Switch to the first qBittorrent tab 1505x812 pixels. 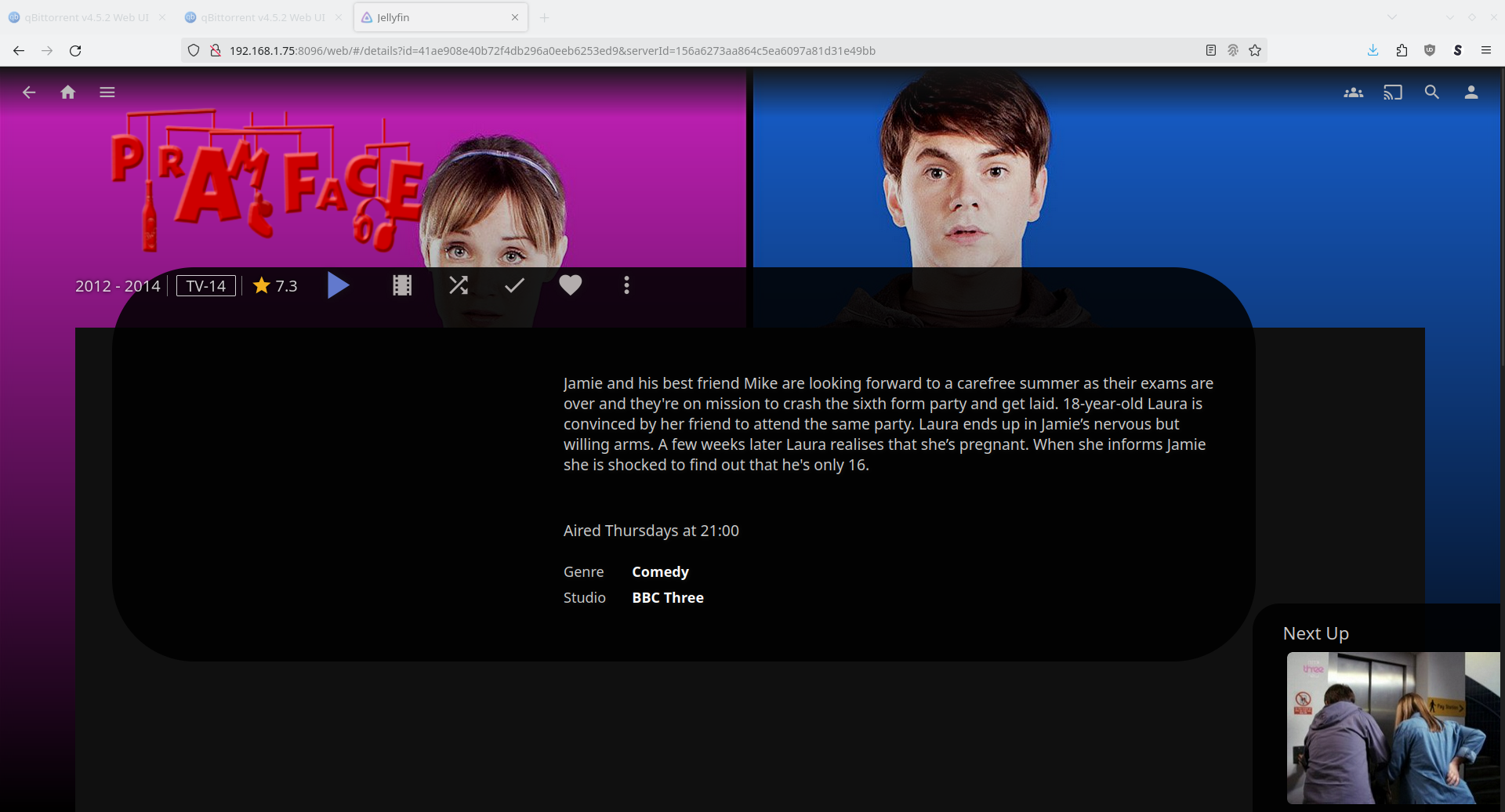click(x=86, y=17)
